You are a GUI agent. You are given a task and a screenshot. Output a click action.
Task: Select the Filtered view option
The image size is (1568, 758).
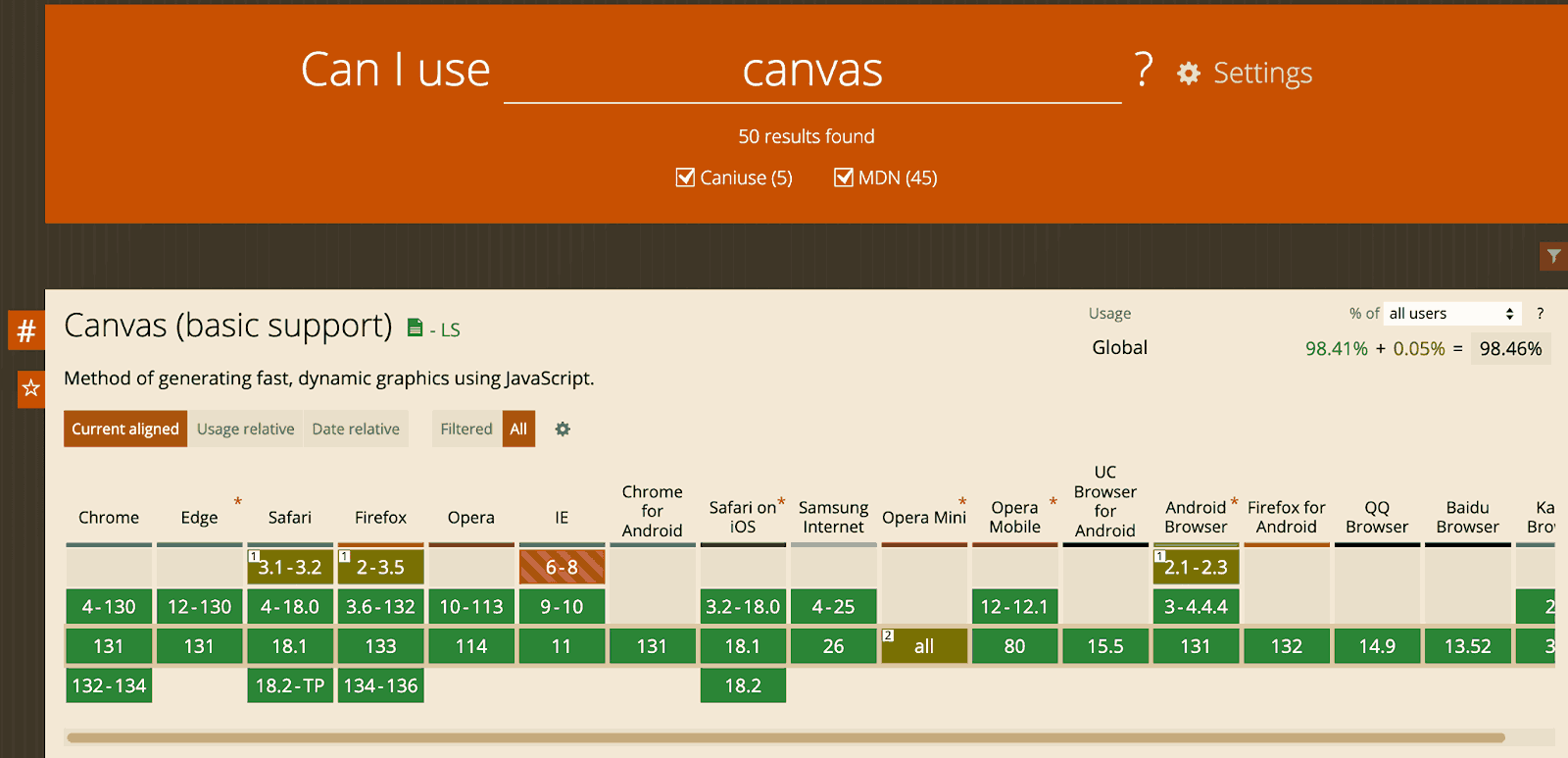466,429
